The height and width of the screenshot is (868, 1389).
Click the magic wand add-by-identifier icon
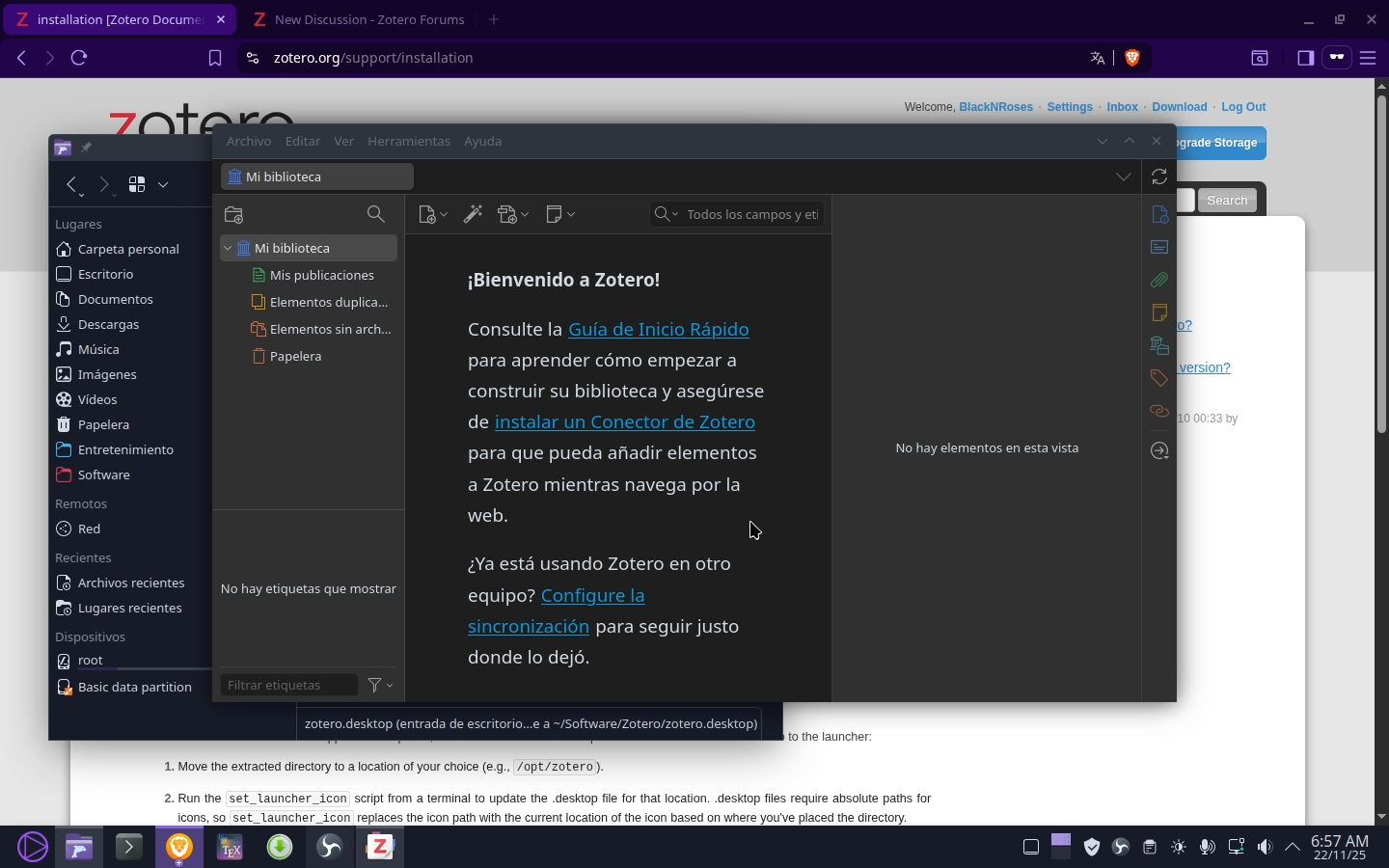coord(473,214)
